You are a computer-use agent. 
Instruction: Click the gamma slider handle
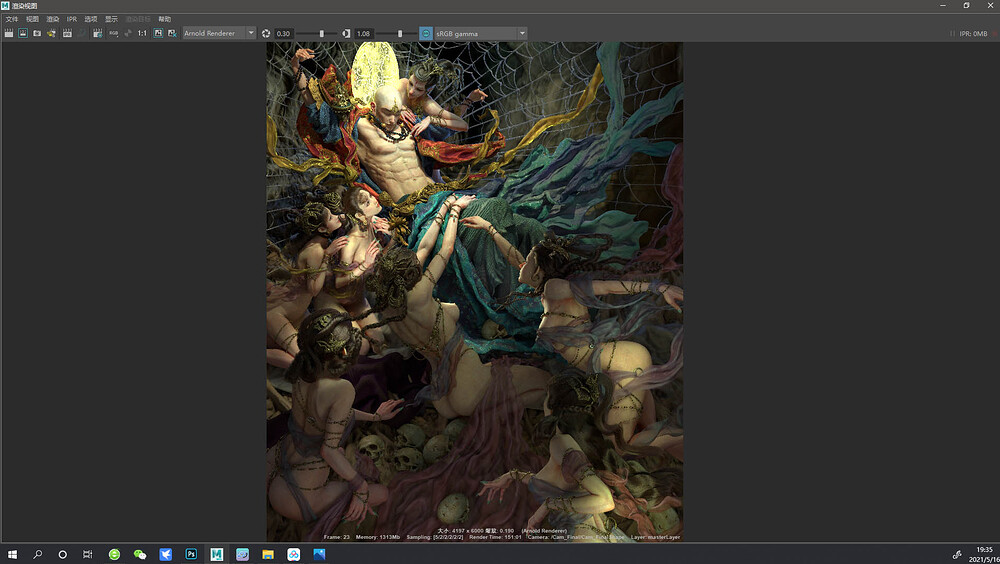400,33
